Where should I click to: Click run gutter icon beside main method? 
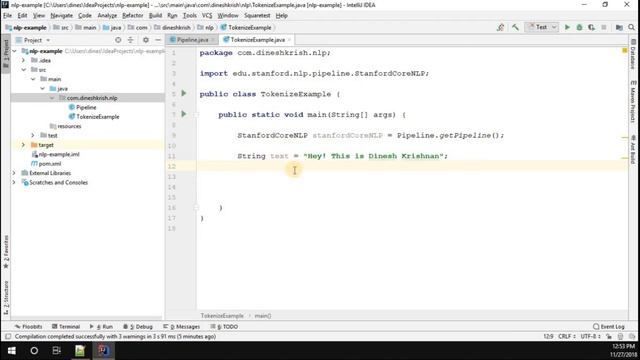click(x=184, y=114)
